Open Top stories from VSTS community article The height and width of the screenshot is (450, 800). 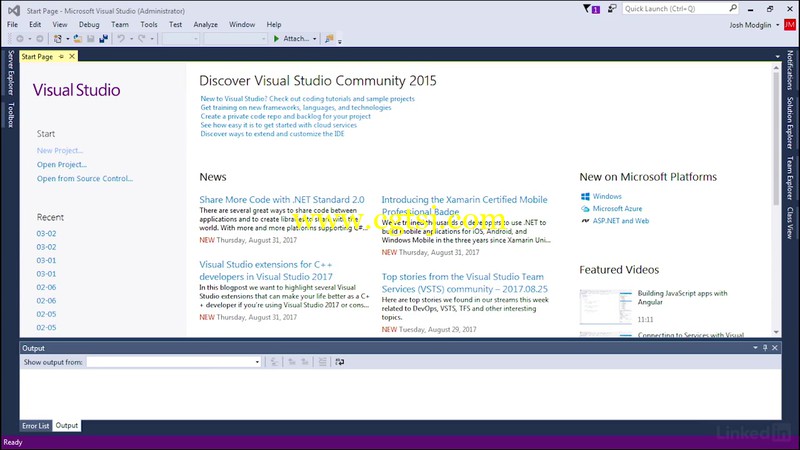point(464,283)
